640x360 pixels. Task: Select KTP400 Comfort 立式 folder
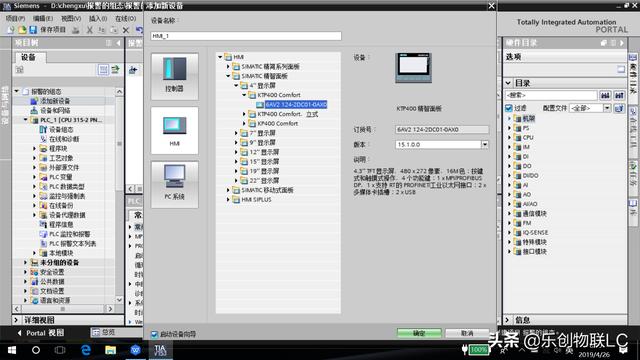tap(287, 114)
